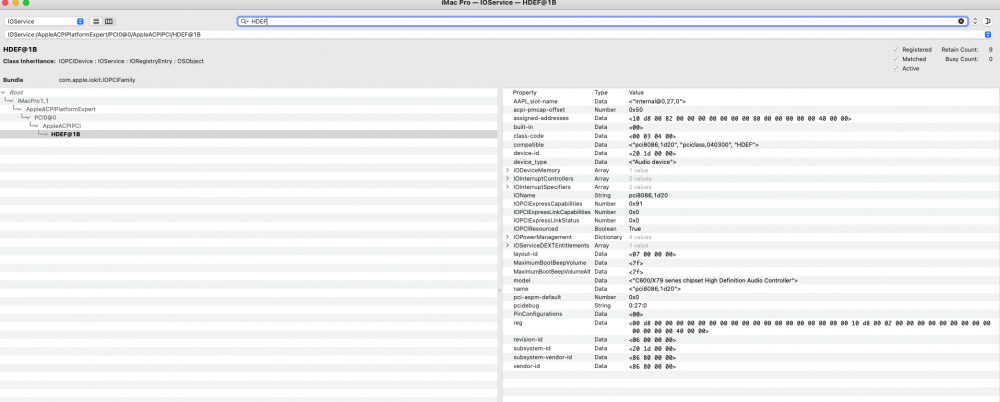Click the search magnifier icon
The width and height of the screenshot is (1000, 402).
point(244,21)
